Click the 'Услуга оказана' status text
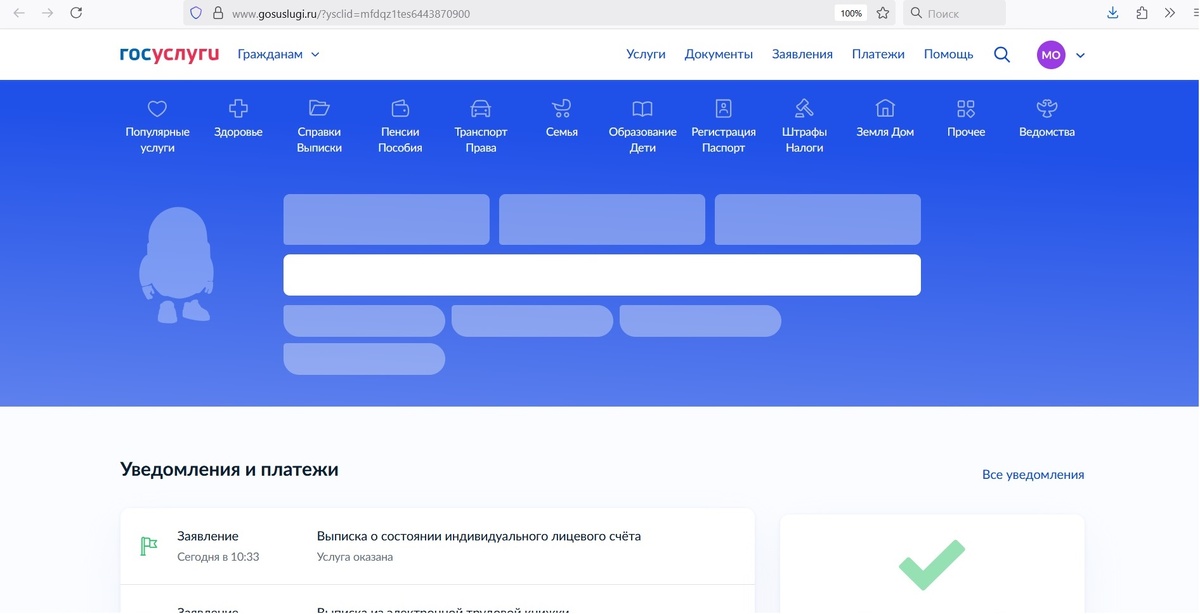This screenshot has height=614, width=1200. [x=355, y=557]
